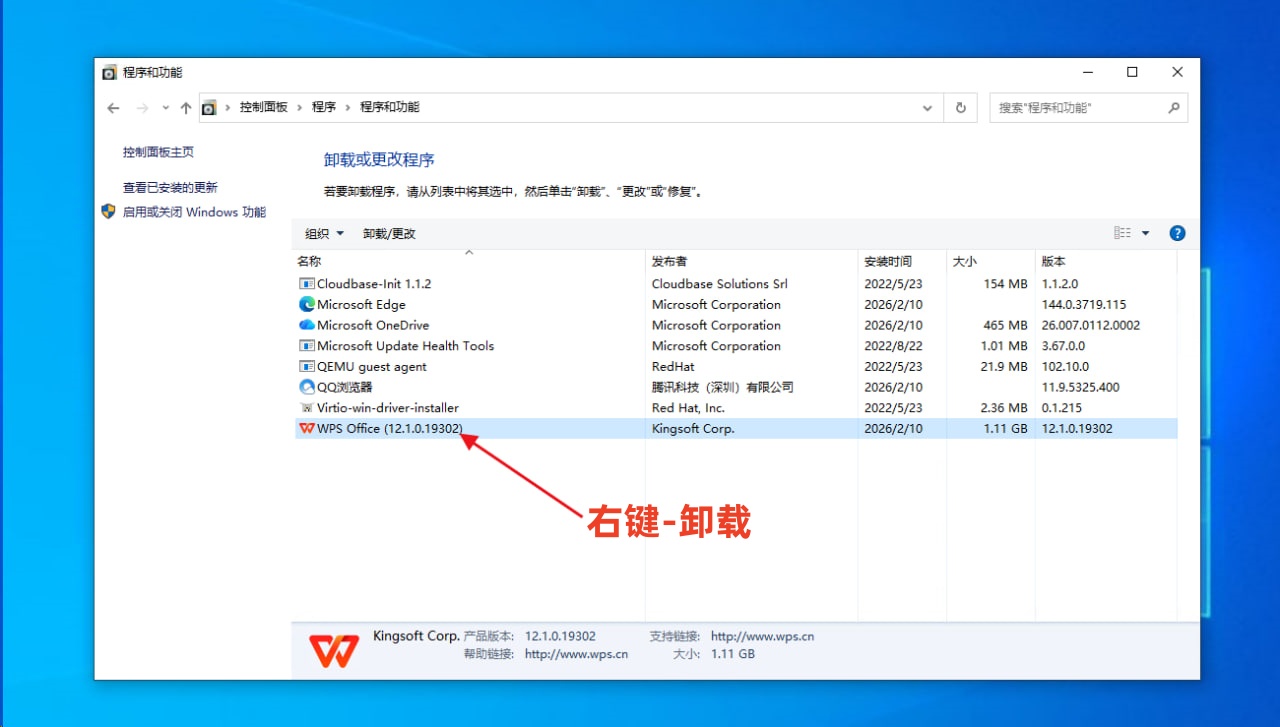Image resolution: width=1280 pixels, height=727 pixels.
Task: Click the Microsoft Edge program icon
Action: [306, 305]
